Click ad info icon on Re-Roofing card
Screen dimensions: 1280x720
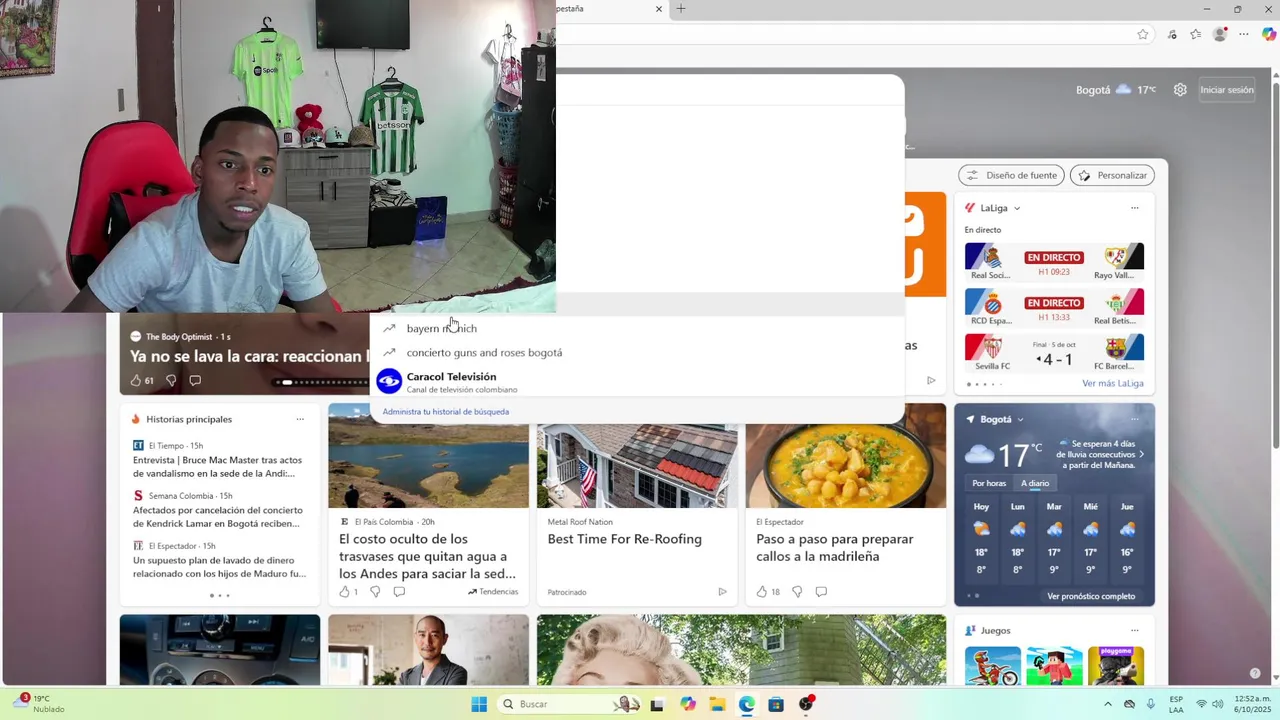[x=722, y=592]
